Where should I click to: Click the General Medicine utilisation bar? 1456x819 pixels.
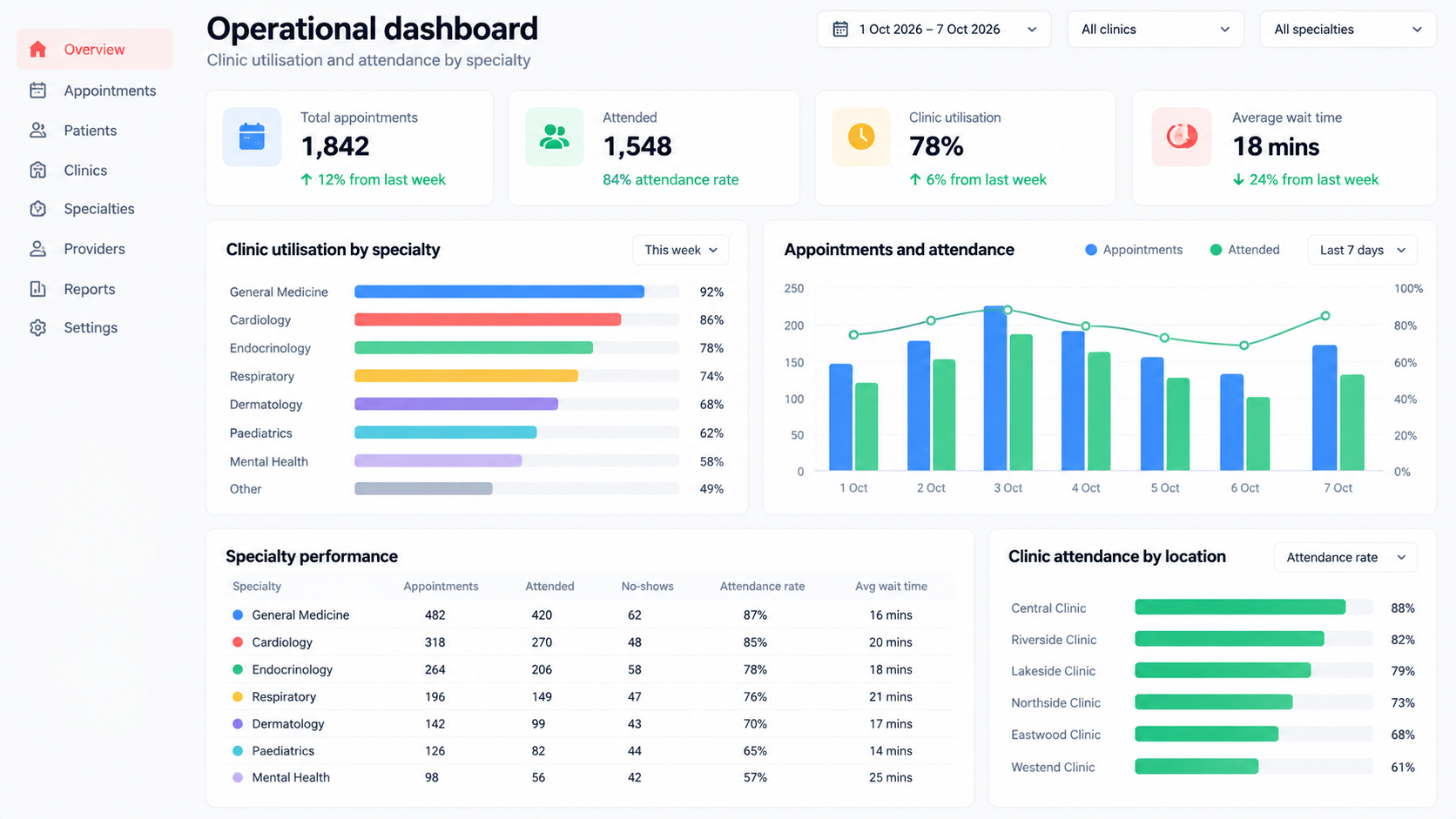click(499, 292)
